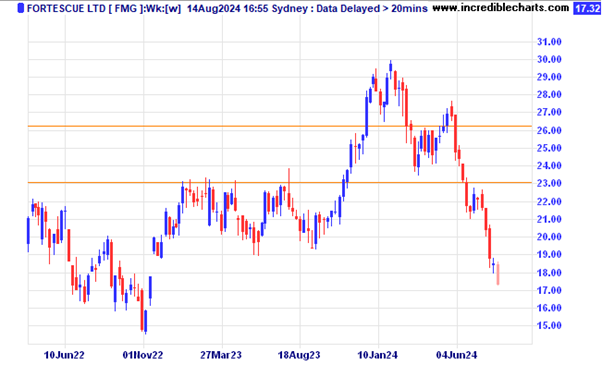Click the blue legend marker beside FORTESCUE LTD

tap(21, 8)
